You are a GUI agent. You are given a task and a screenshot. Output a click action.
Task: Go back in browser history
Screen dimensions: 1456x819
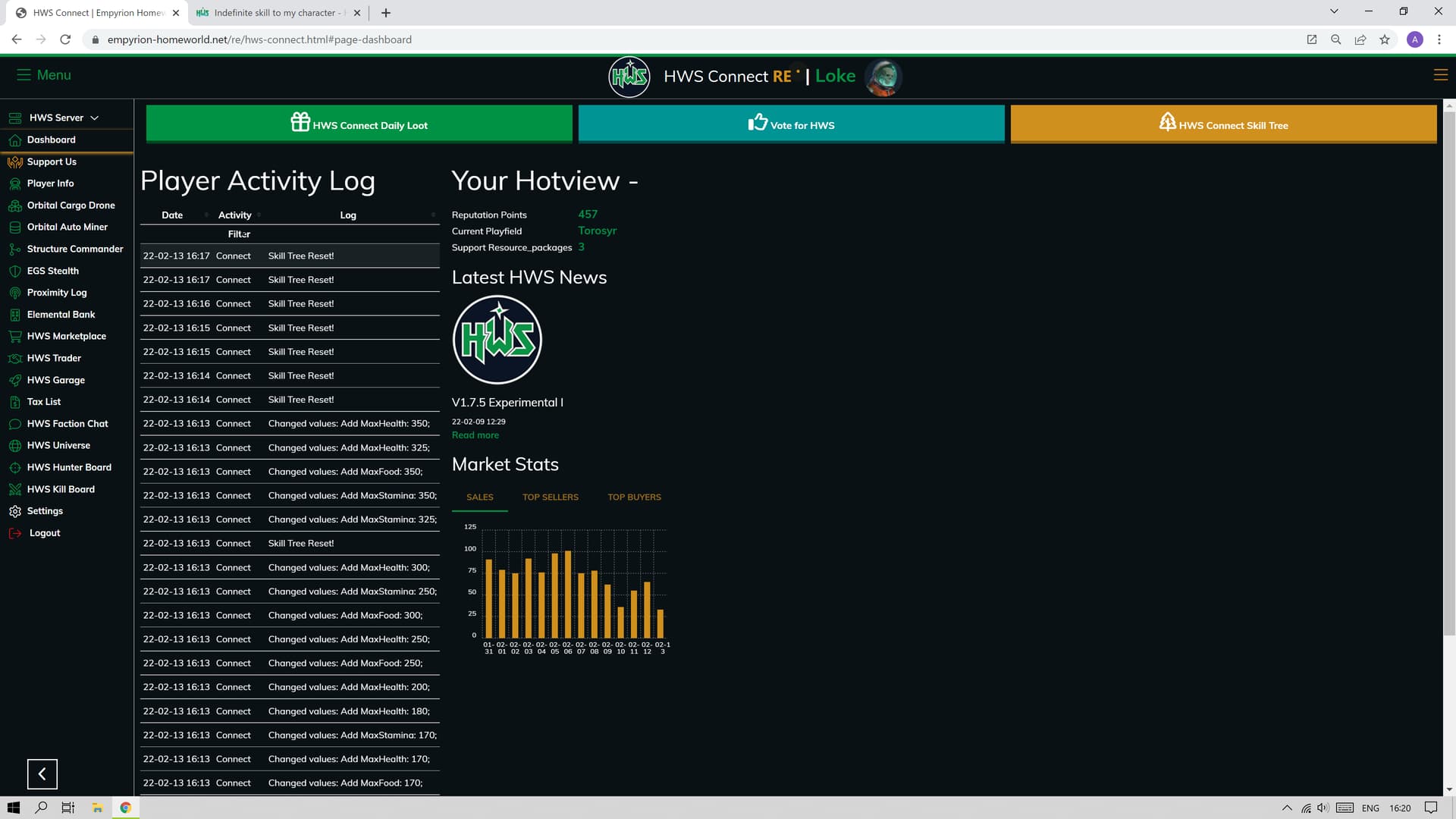(x=17, y=39)
